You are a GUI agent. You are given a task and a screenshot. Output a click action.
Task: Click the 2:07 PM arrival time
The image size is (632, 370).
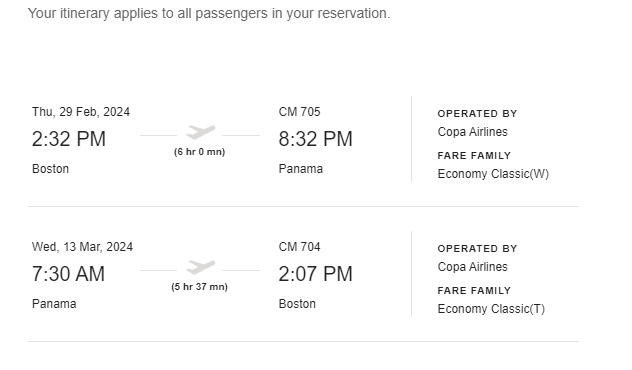point(316,274)
